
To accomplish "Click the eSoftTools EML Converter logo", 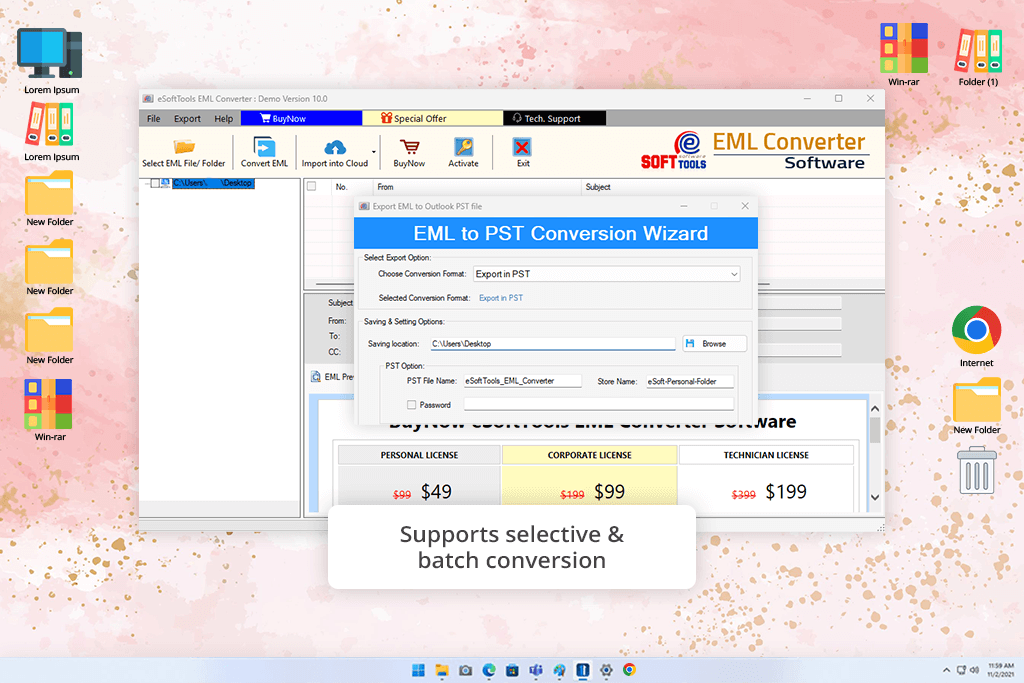I will [x=755, y=151].
